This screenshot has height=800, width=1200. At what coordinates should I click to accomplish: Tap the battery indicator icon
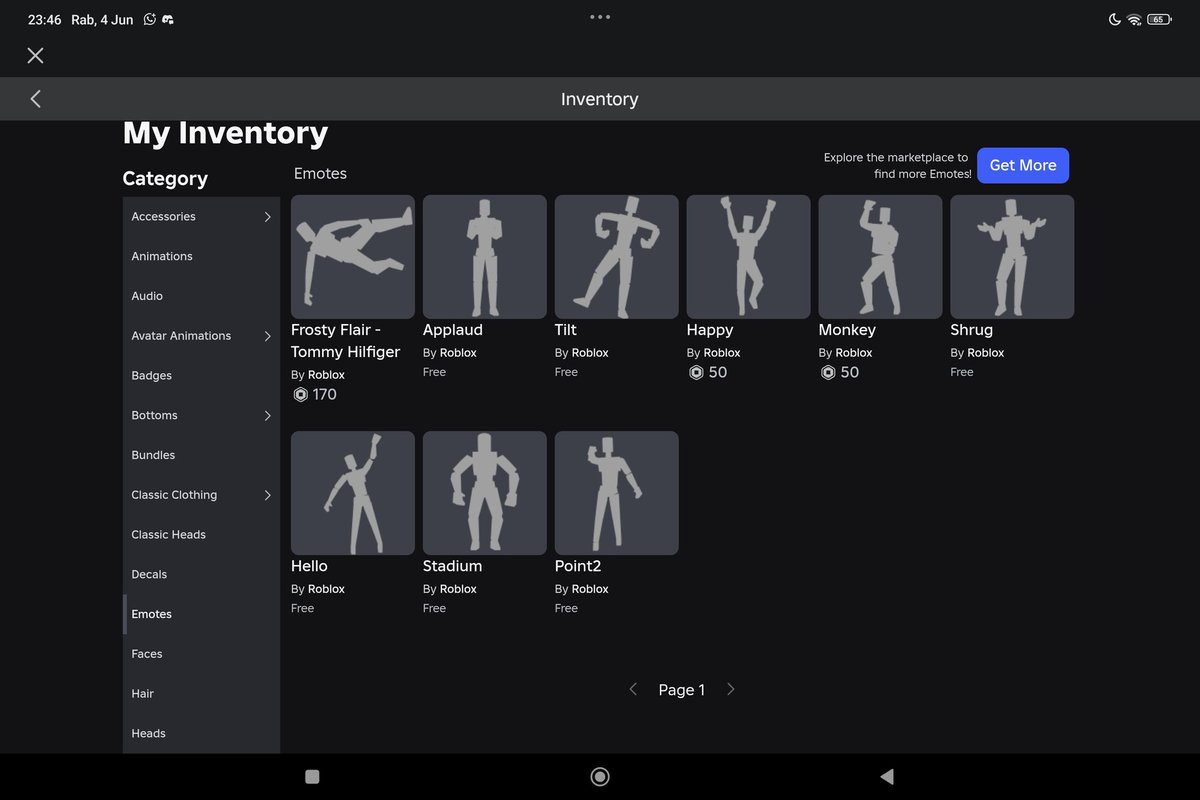point(1159,19)
